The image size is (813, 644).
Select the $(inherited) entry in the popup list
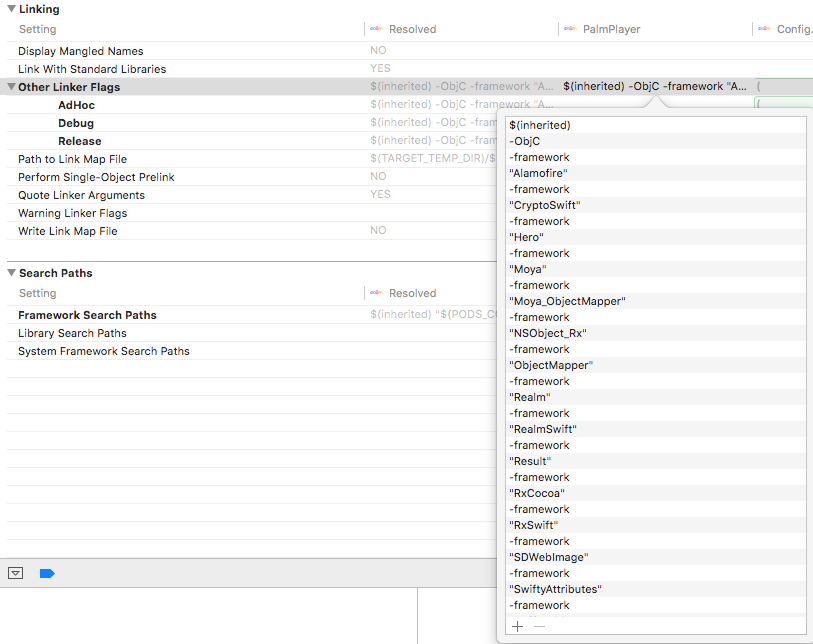655,125
